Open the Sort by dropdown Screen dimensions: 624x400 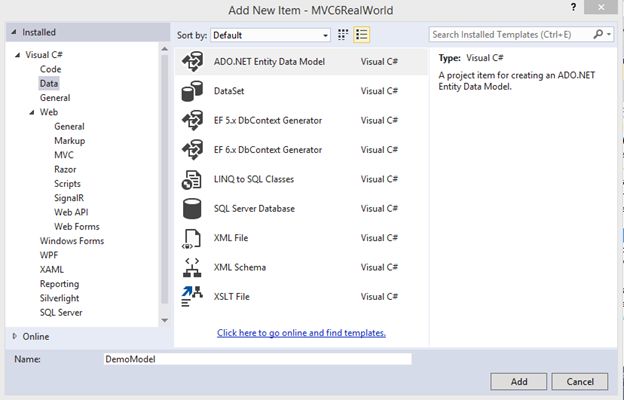coord(270,34)
